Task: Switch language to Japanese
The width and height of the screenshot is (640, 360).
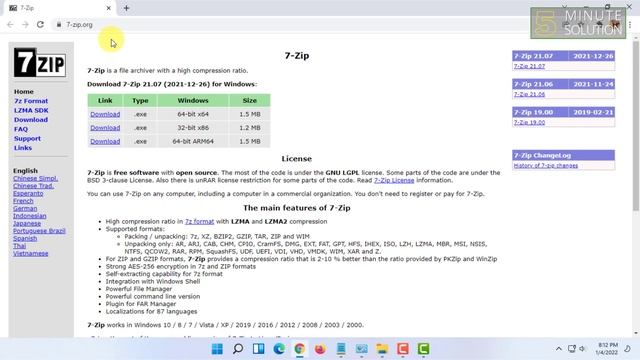Action: click(27, 224)
